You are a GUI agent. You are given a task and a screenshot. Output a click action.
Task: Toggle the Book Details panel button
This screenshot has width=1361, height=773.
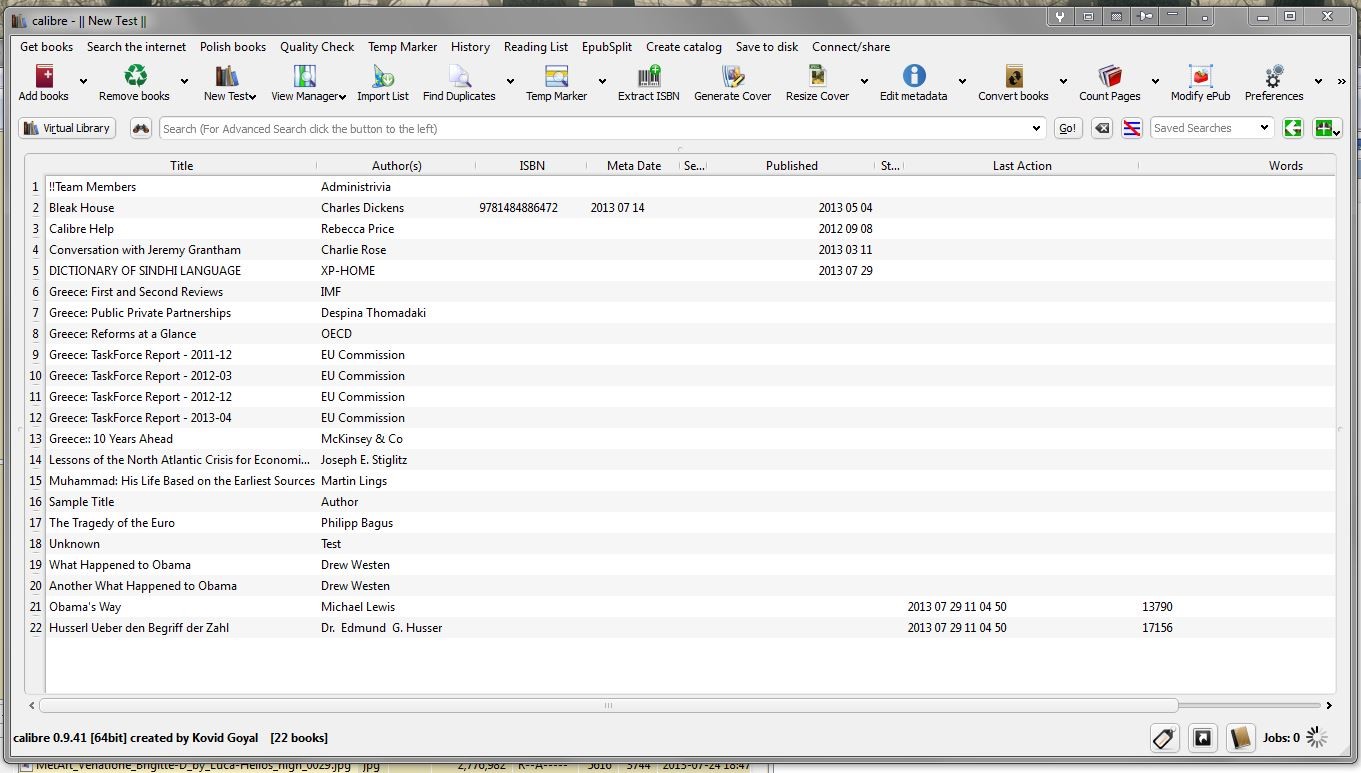click(x=1241, y=738)
